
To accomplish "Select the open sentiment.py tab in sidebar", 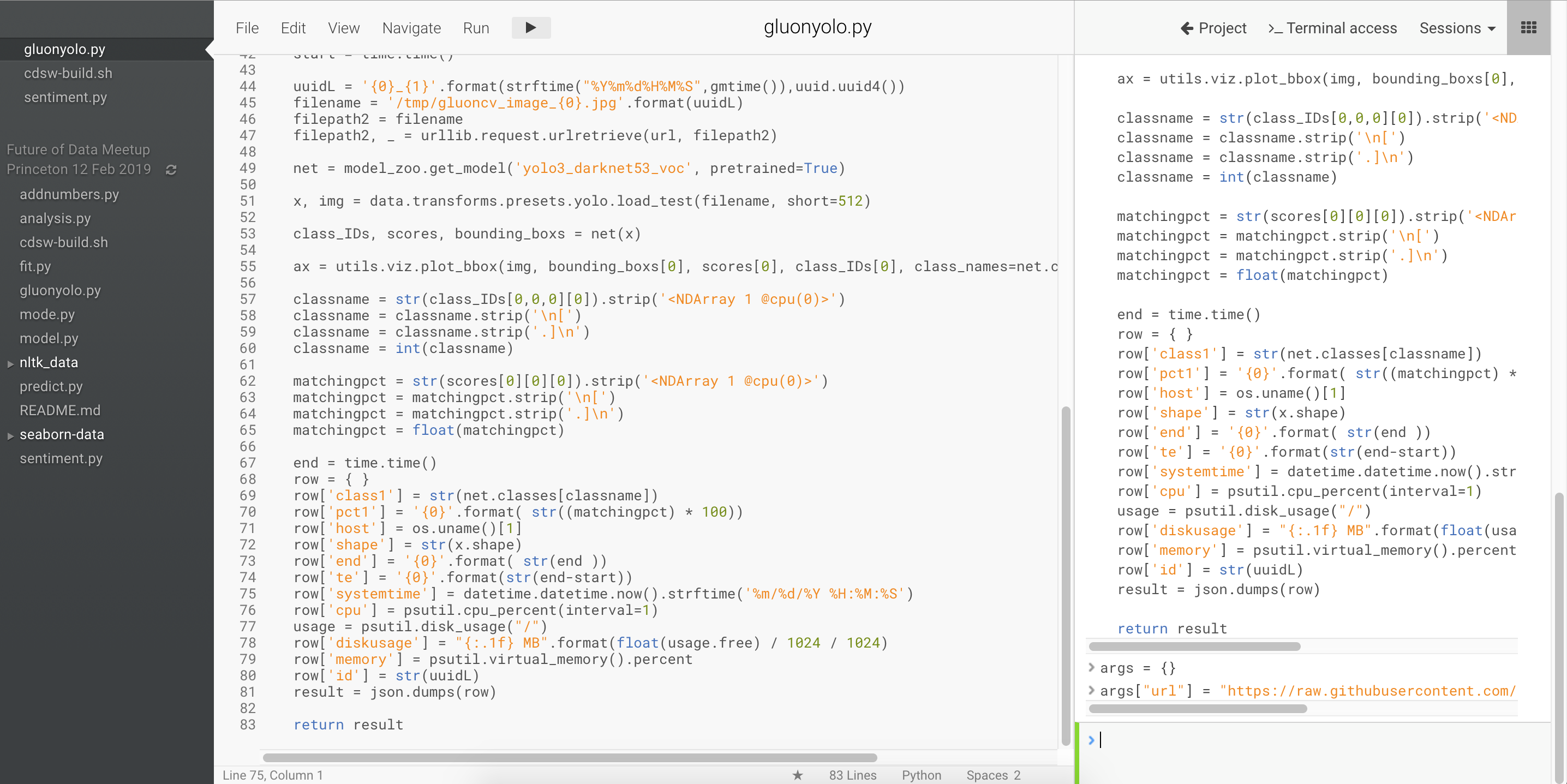I will pyautogui.click(x=65, y=97).
